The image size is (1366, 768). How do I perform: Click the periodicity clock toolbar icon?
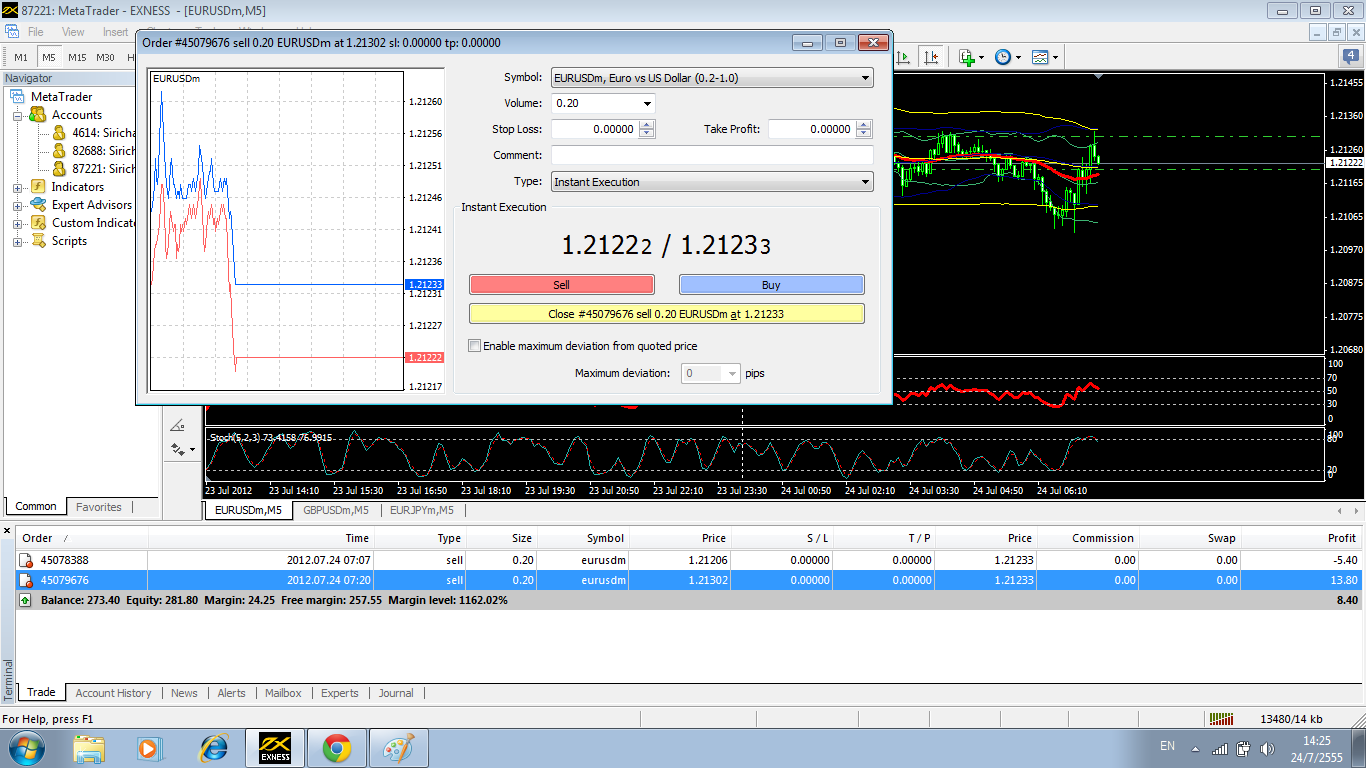1003,57
